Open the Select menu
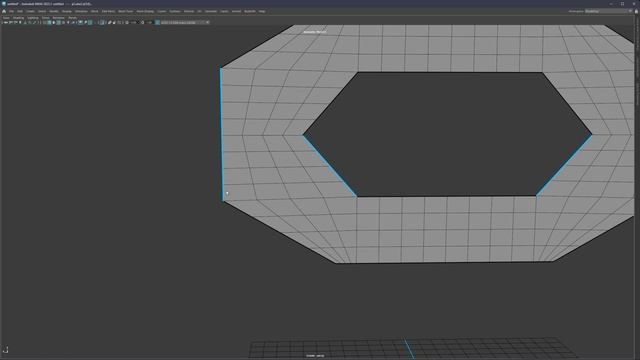This screenshot has width=640, height=360. tap(42, 11)
